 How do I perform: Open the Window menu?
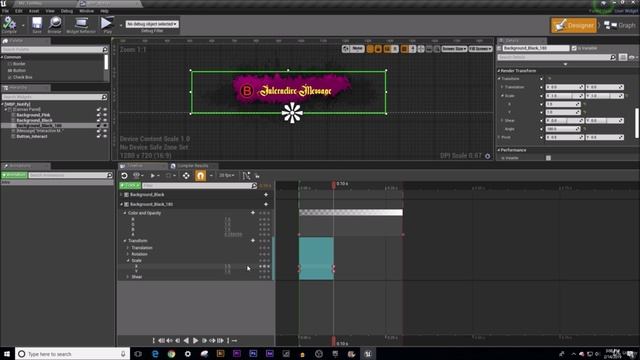coord(87,11)
